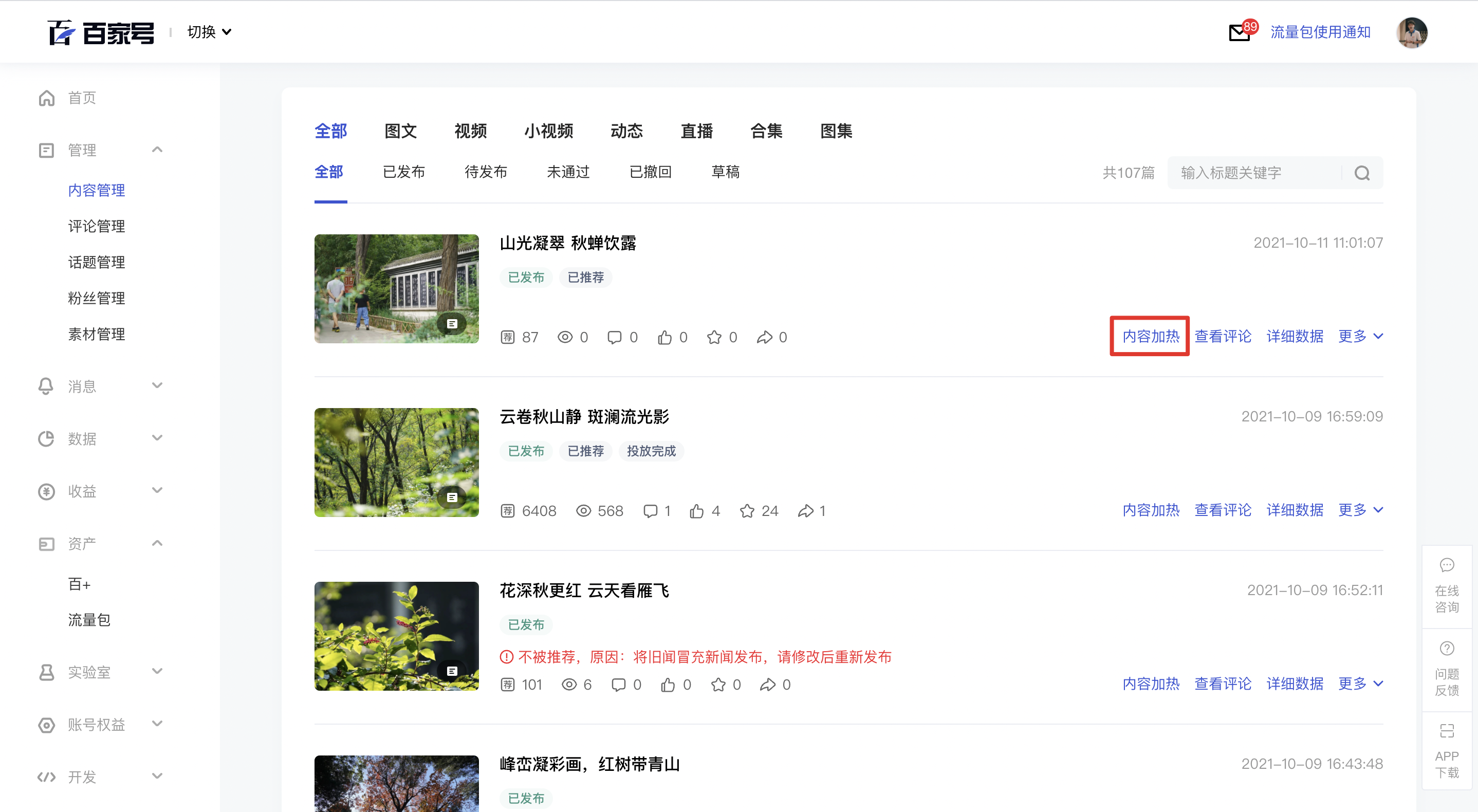Click 详细数据 for 花深秋更红 云天看雁飞
Image resolution: width=1478 pixels, height=812 pixels.
click(1295, 685)
